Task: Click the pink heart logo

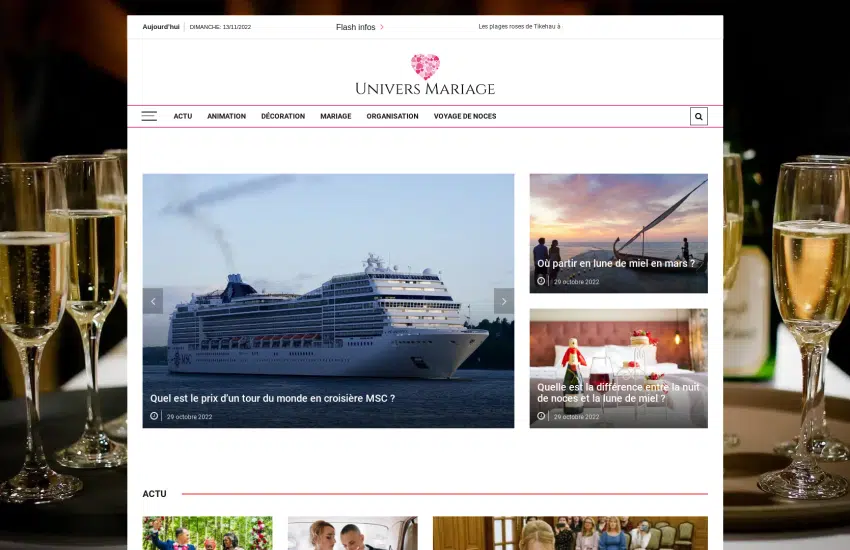Action: pyautogui.click(x=425, y=66)
